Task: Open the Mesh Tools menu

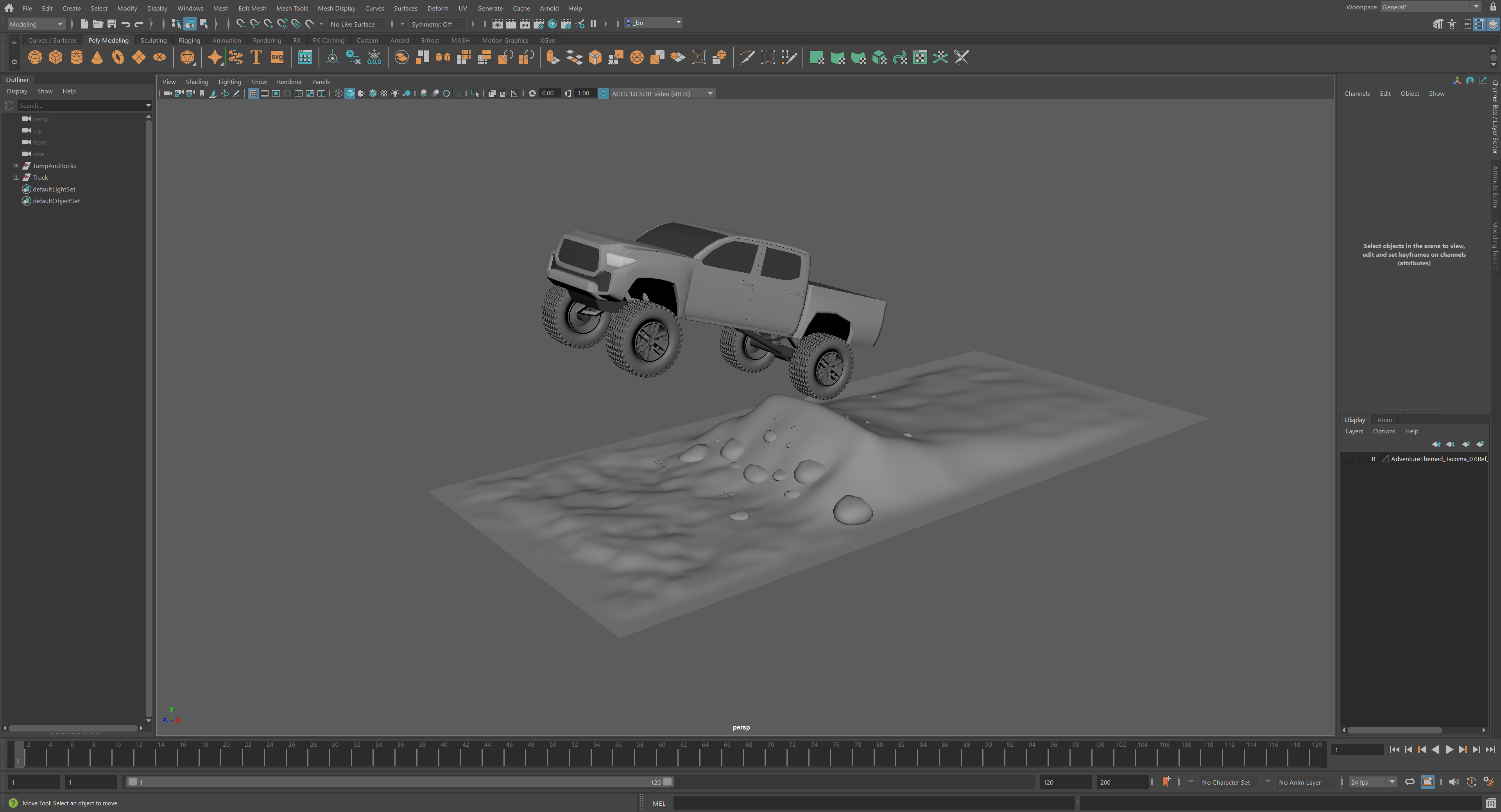Action: coord(291,8)
